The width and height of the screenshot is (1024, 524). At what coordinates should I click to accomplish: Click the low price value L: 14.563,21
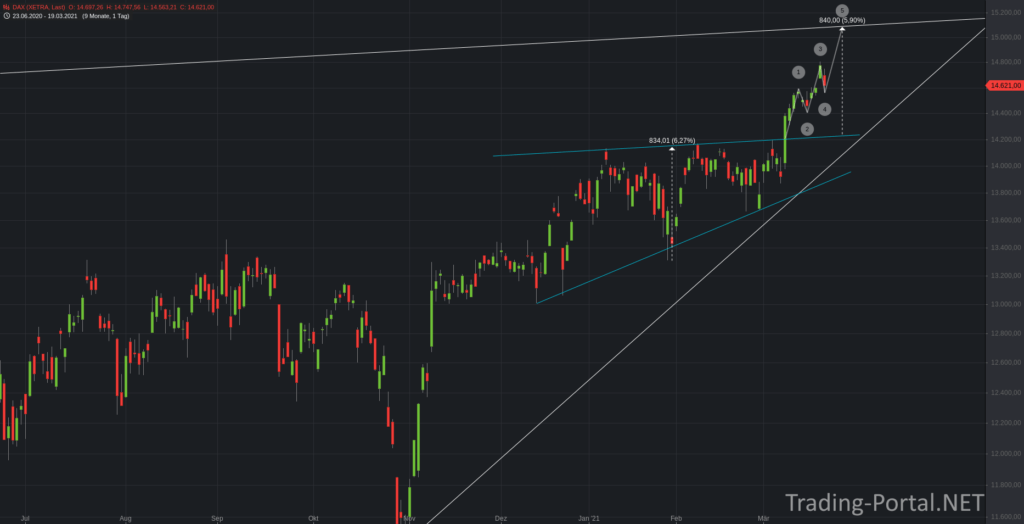[x=159, y=7]
